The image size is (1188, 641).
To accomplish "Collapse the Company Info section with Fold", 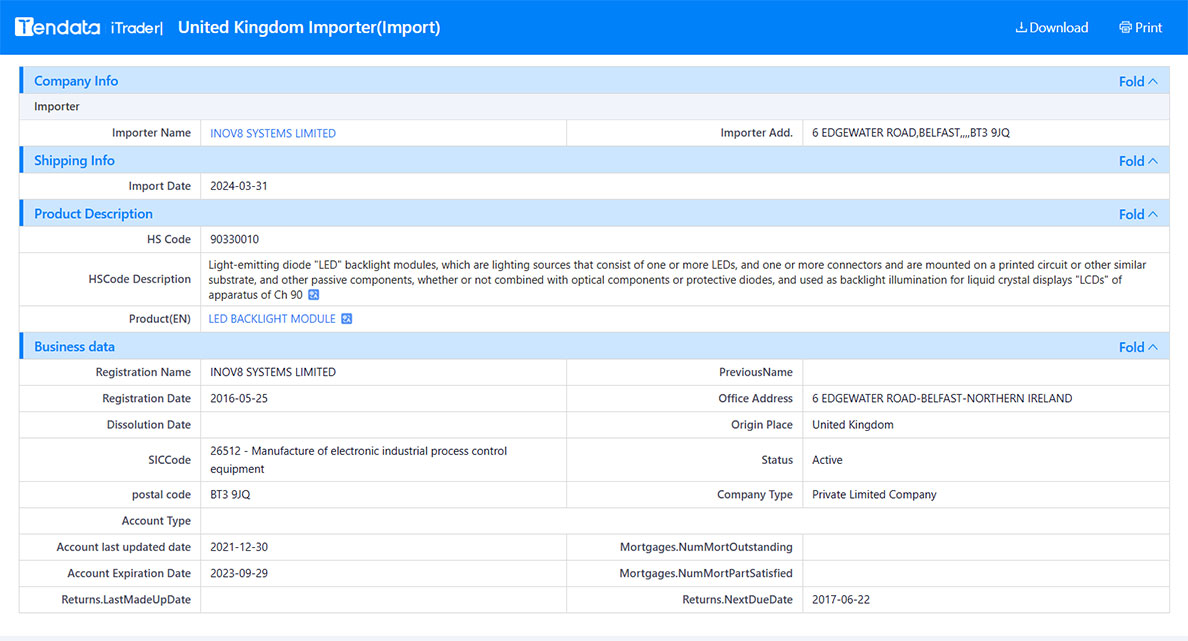I will tap(1138, 81).
